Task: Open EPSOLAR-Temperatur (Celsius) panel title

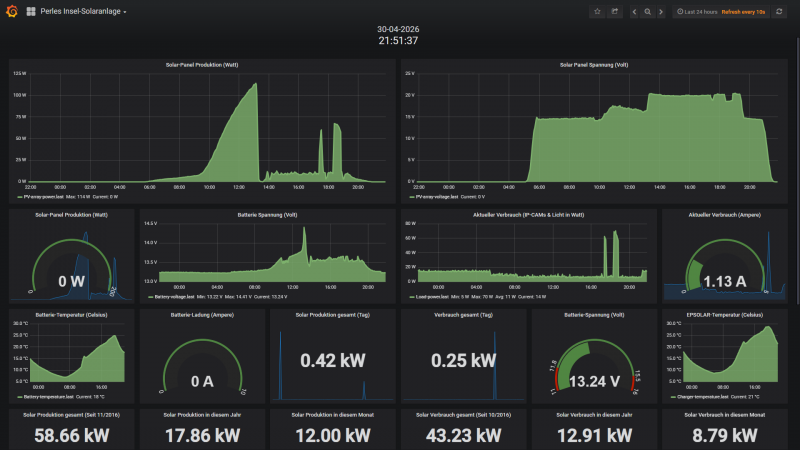Action: point(724,315)
